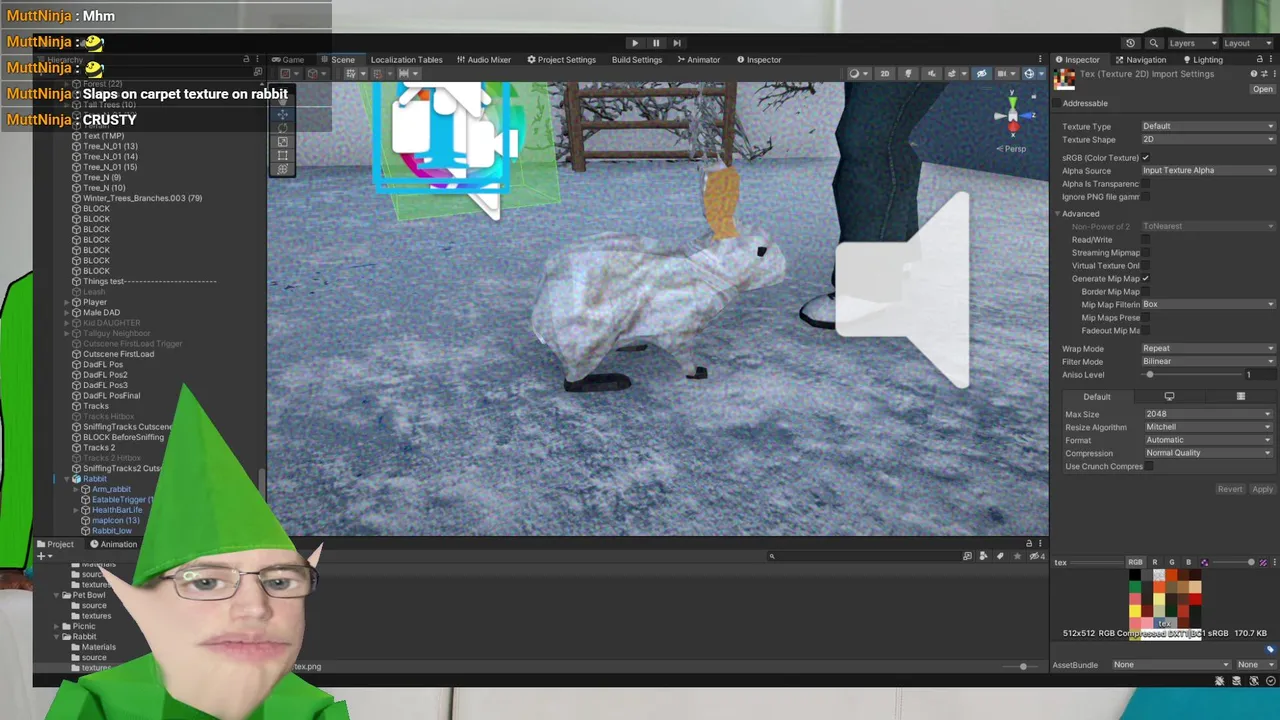Screen dimensions: 1280x720
Task: Open the Build Settings tab
Action: (x=636, y=60)
